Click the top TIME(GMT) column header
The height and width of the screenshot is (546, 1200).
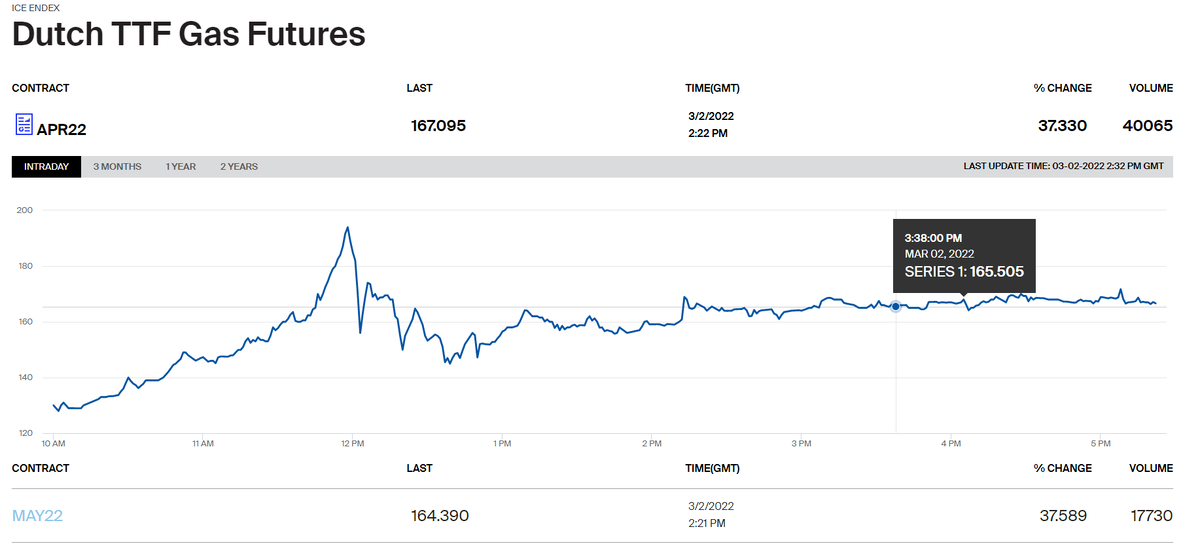712,88
